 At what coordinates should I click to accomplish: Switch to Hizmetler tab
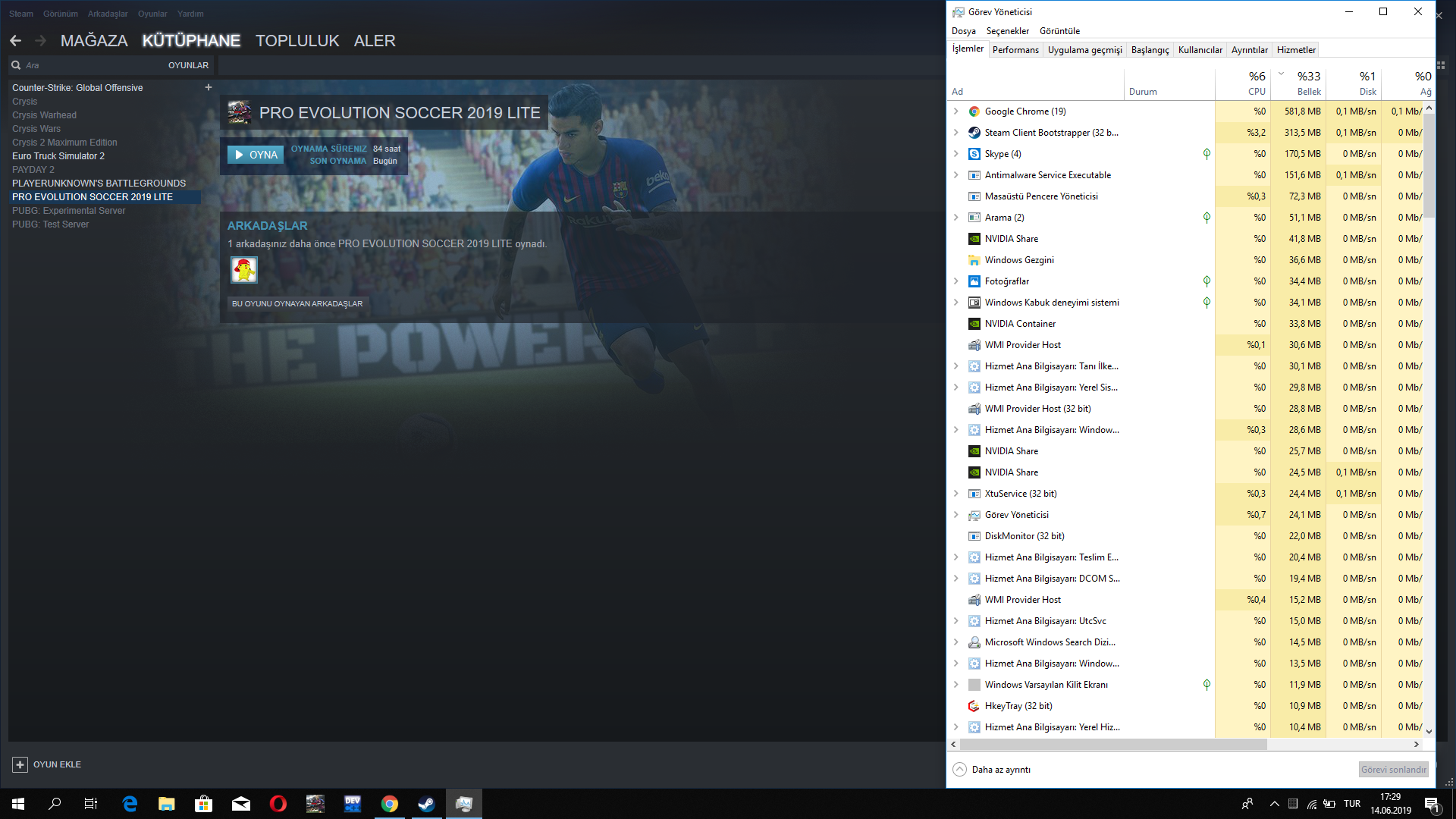pos(1296,50)
